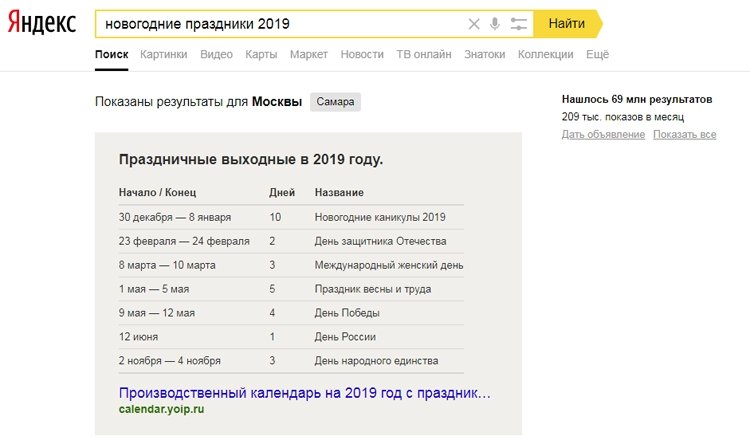Start voice search with the microphone icon

[x=495, y=24]
